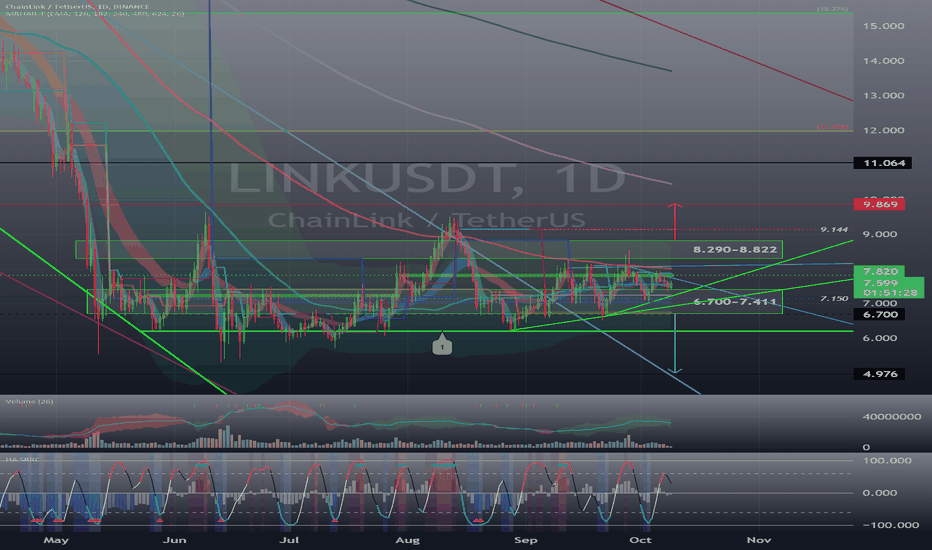Viewport: 932px width, 550px height.
Task: Select the 6.700~7.411 zone label
Action: (x=735, y=302)
